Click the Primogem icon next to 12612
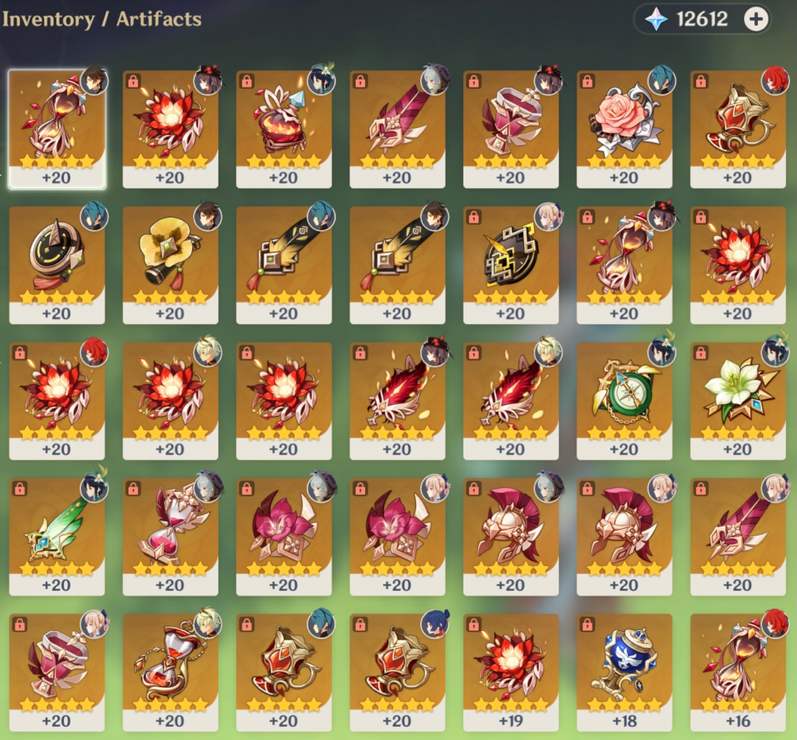The image size is (797, 740). click(656, 19)
